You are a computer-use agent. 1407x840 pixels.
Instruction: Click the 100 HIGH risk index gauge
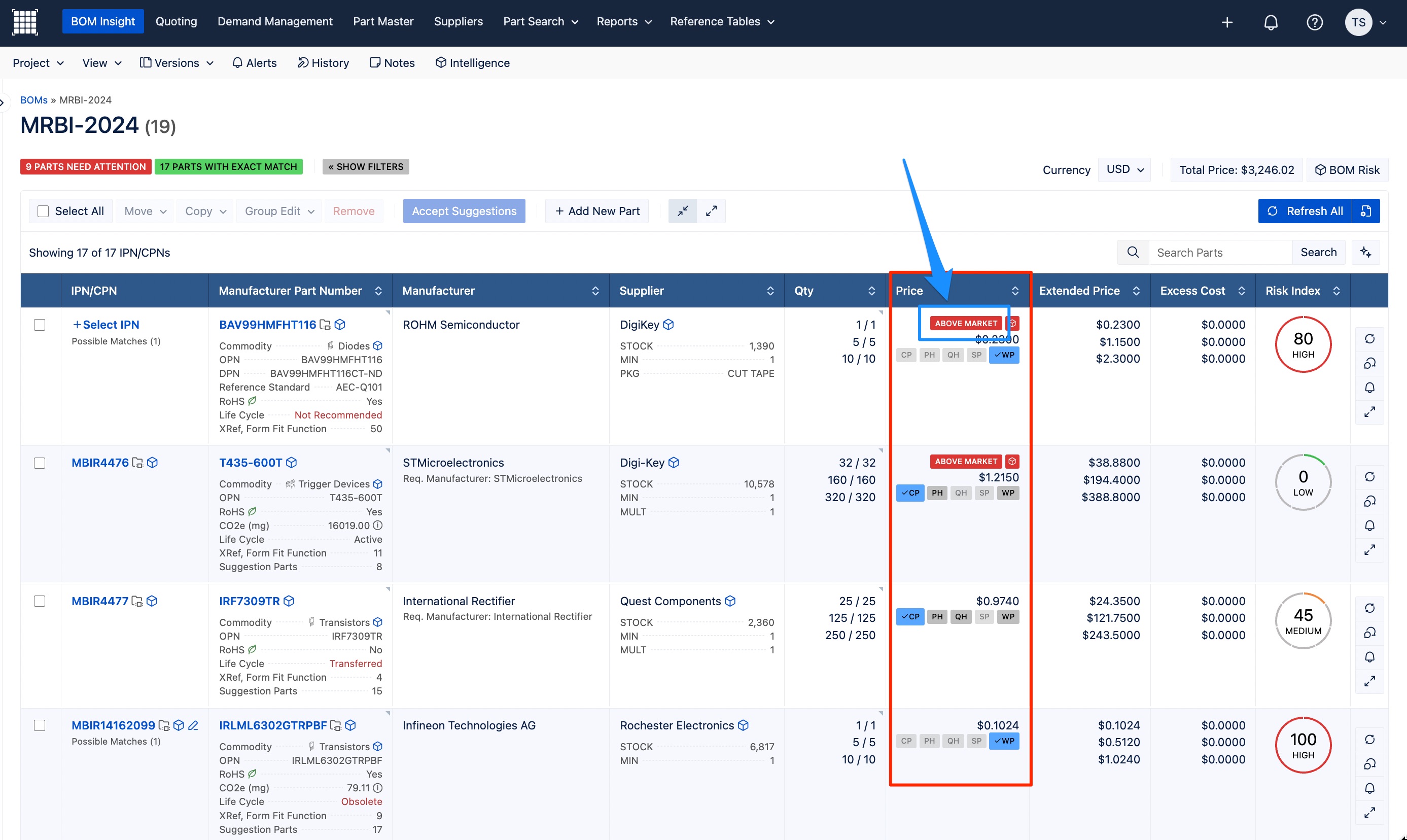tap(1303, 746)
